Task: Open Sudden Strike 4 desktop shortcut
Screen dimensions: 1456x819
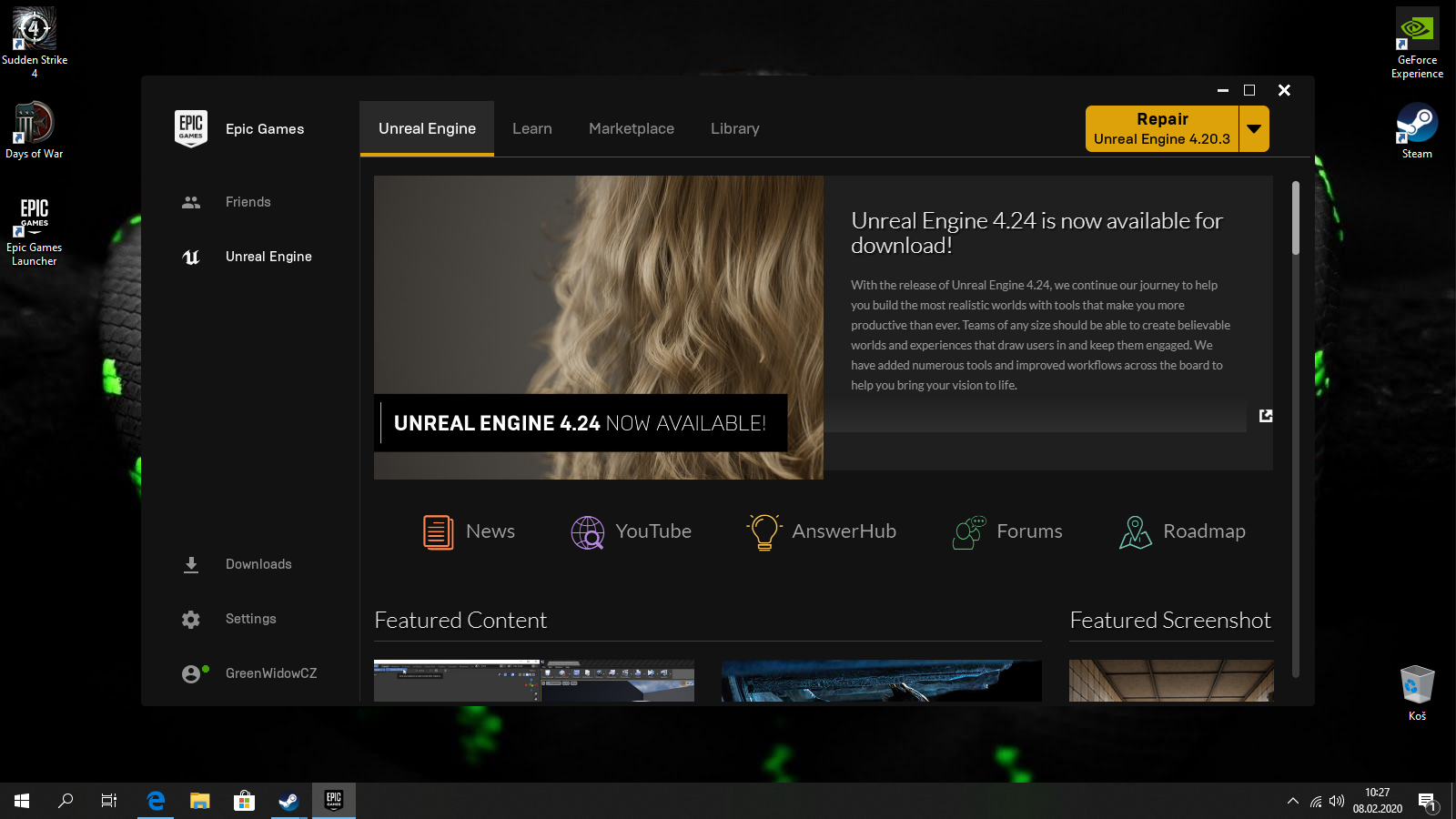Action: tap(35, 43)
